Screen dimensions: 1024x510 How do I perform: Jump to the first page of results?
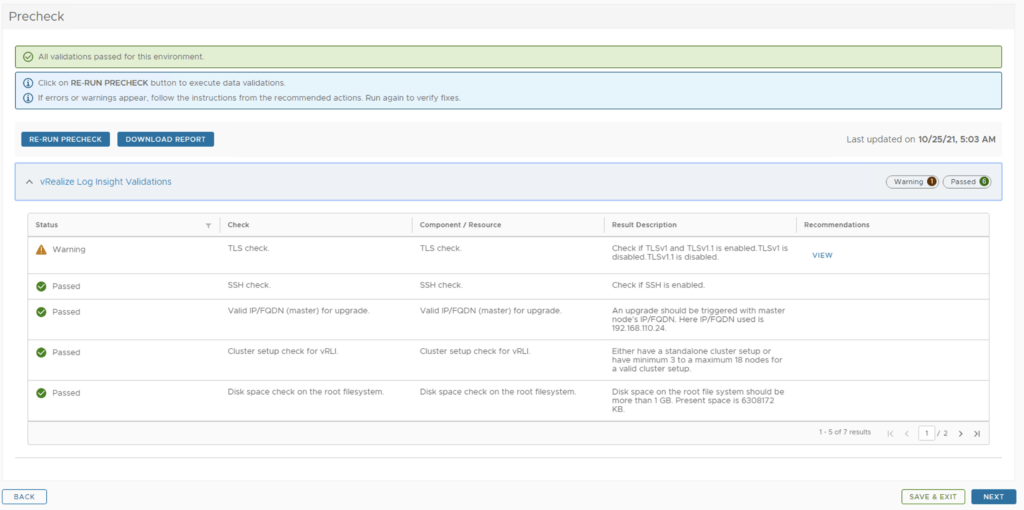(889, 433)
